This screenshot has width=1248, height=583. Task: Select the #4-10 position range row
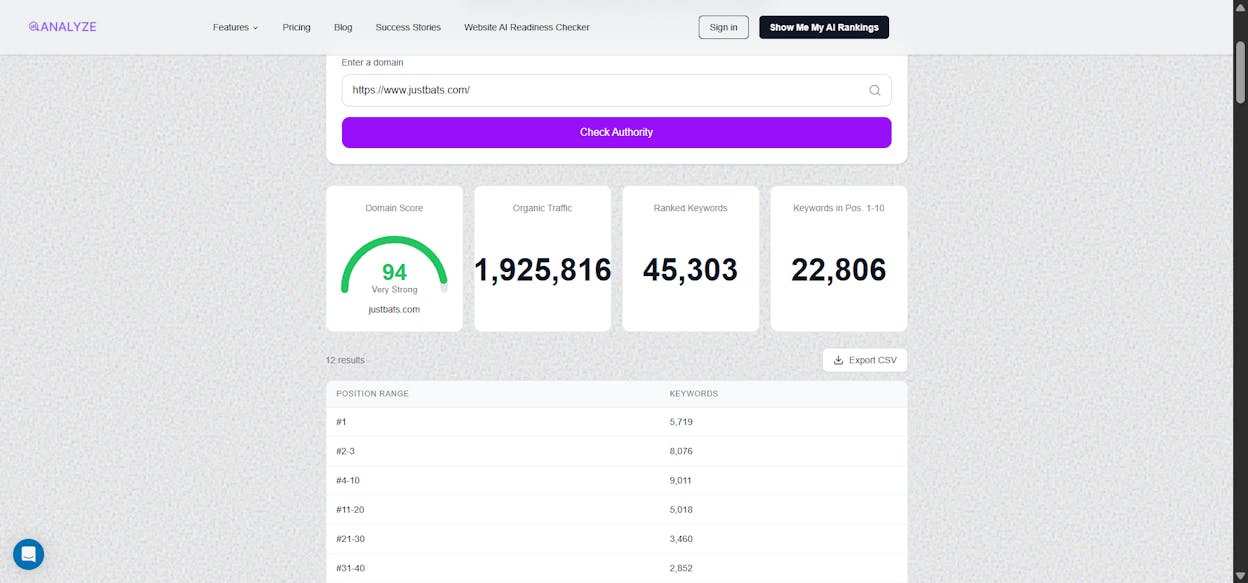(x=616, y=480)
